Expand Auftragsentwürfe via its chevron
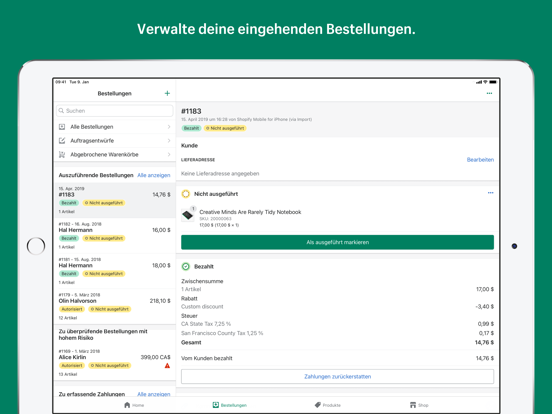 pos(169,140)
